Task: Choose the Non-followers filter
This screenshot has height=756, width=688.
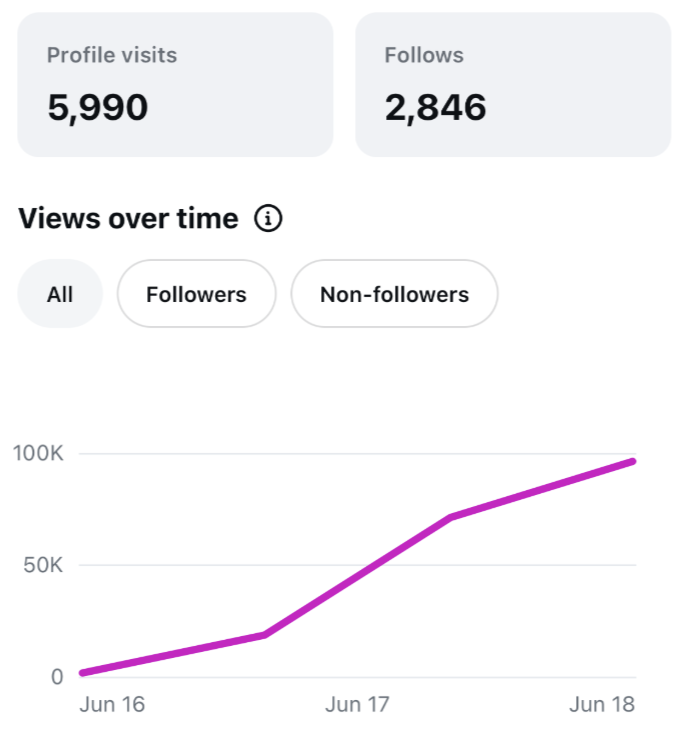Action: coord(394,294)
